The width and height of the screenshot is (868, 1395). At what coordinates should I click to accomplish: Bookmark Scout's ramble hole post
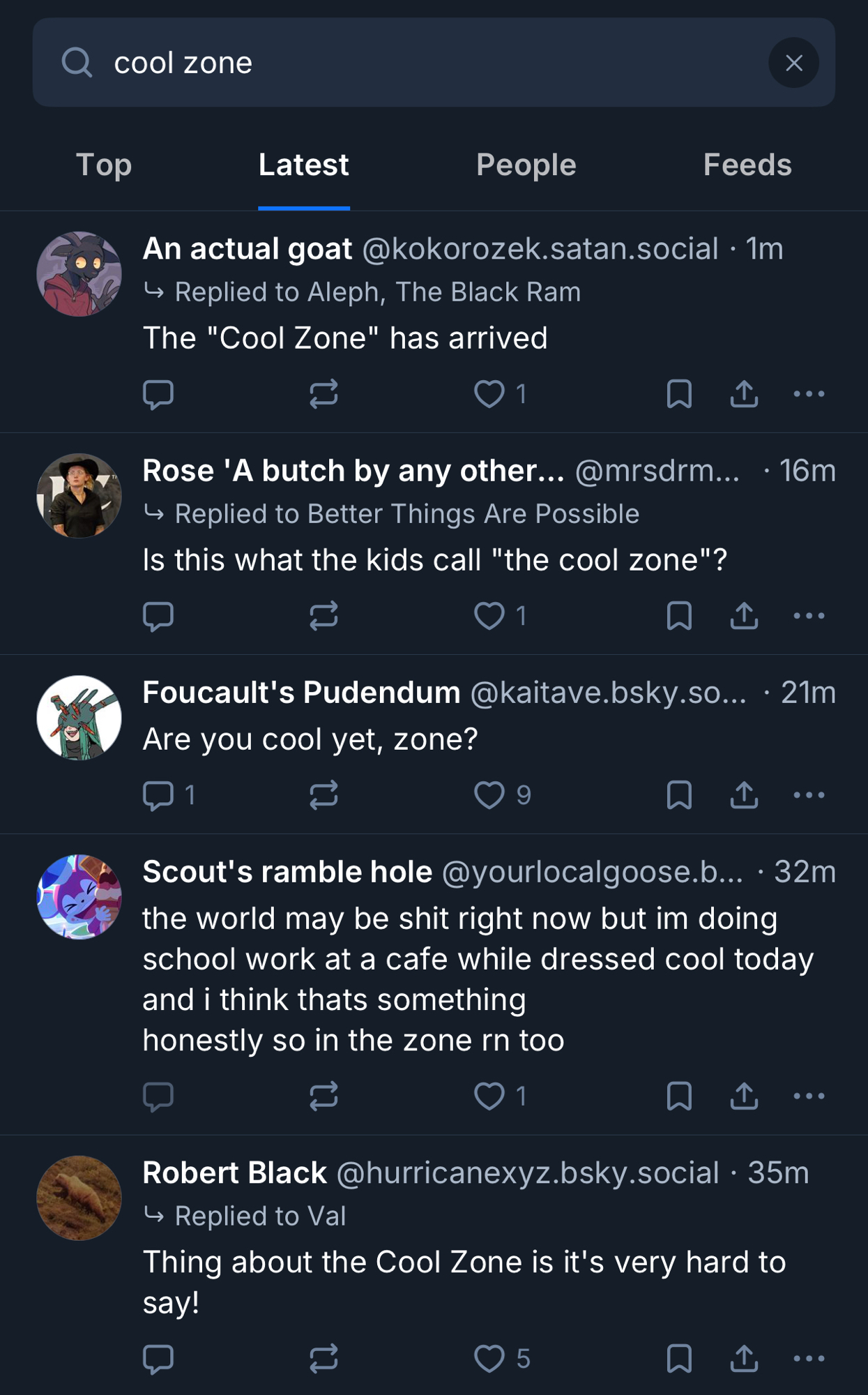pyautogui.click(x=679, y=1096)
